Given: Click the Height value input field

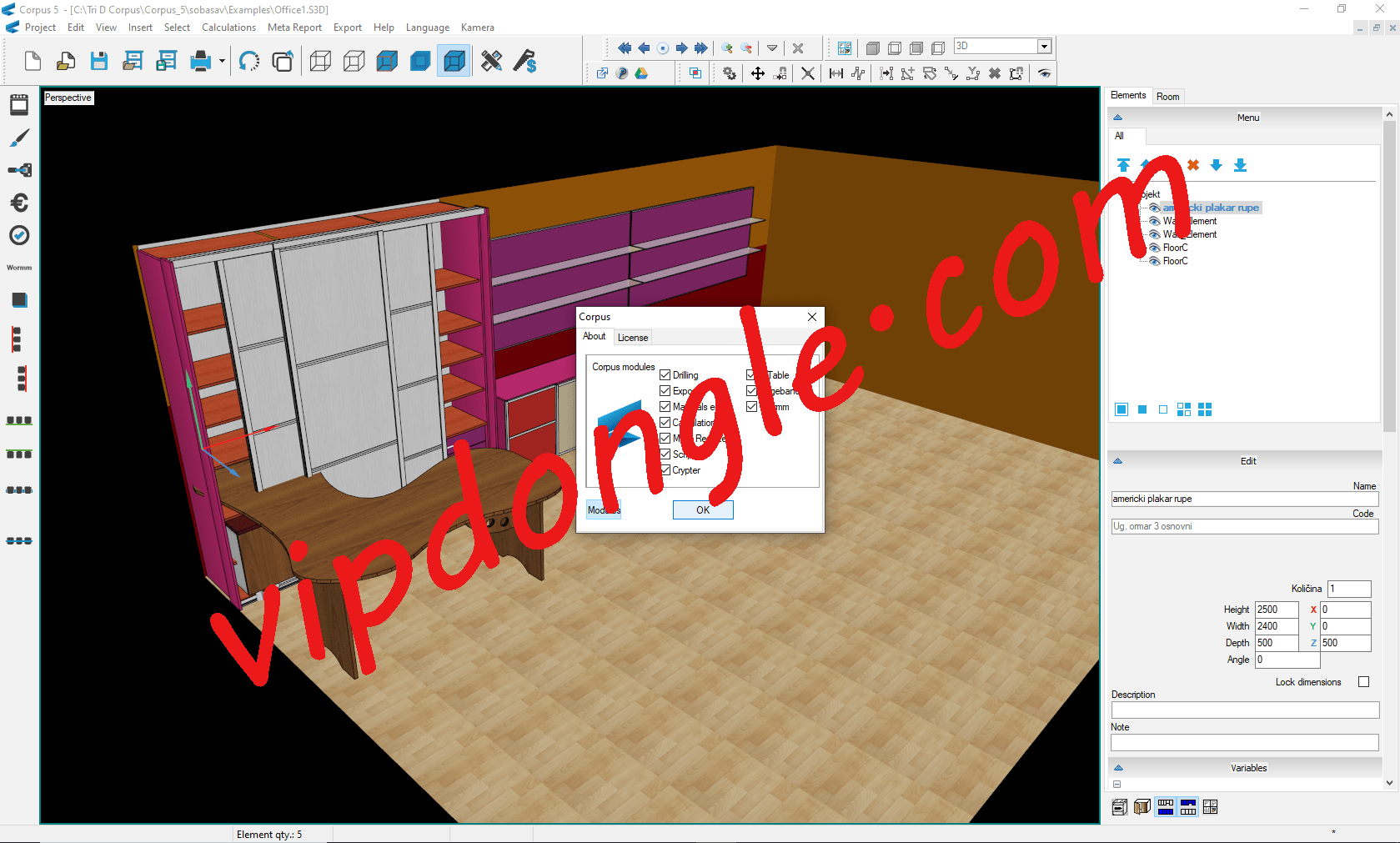Looking at the screenshot, I should tap(1276, 609).
